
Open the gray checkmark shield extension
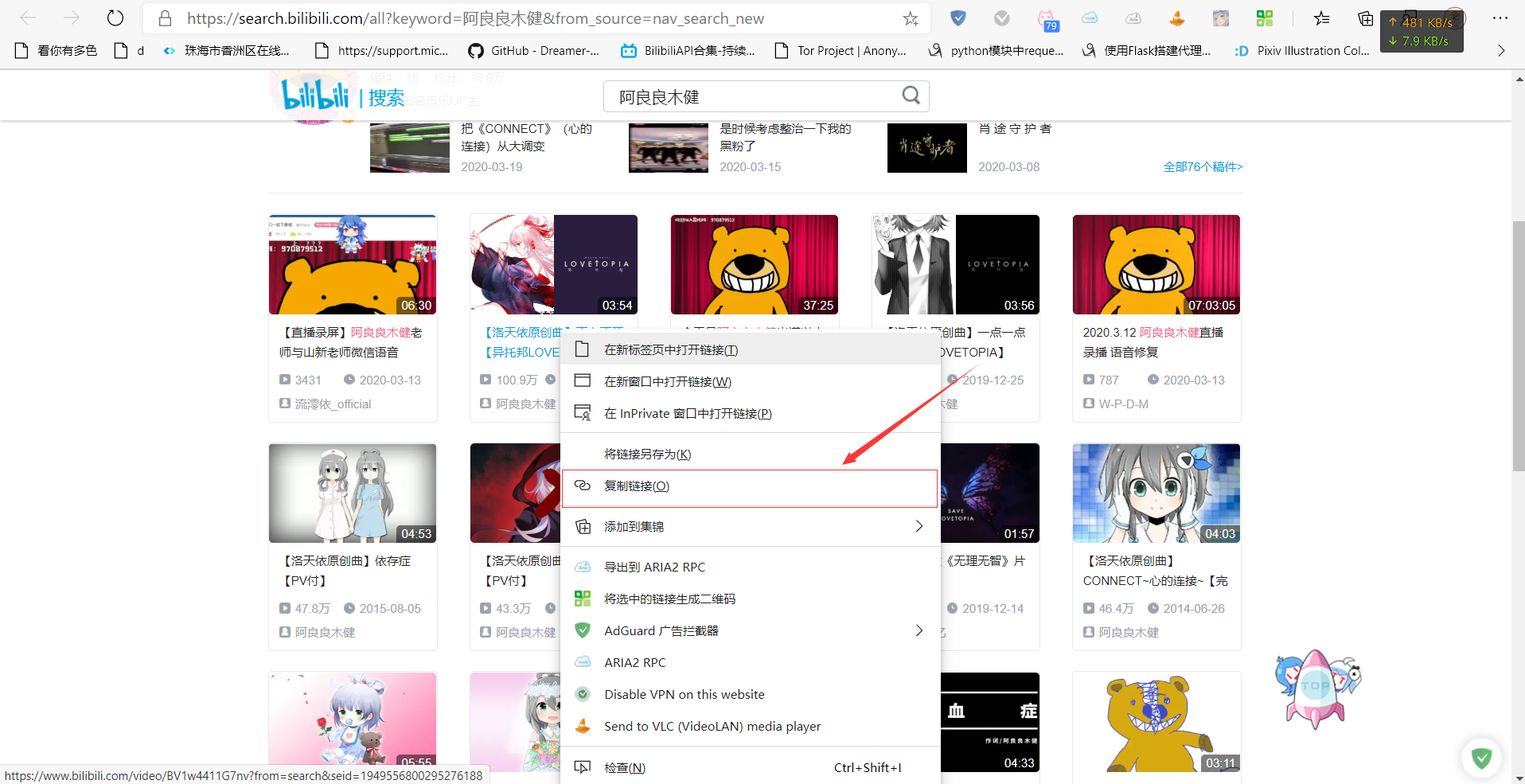coord(1002,18)
